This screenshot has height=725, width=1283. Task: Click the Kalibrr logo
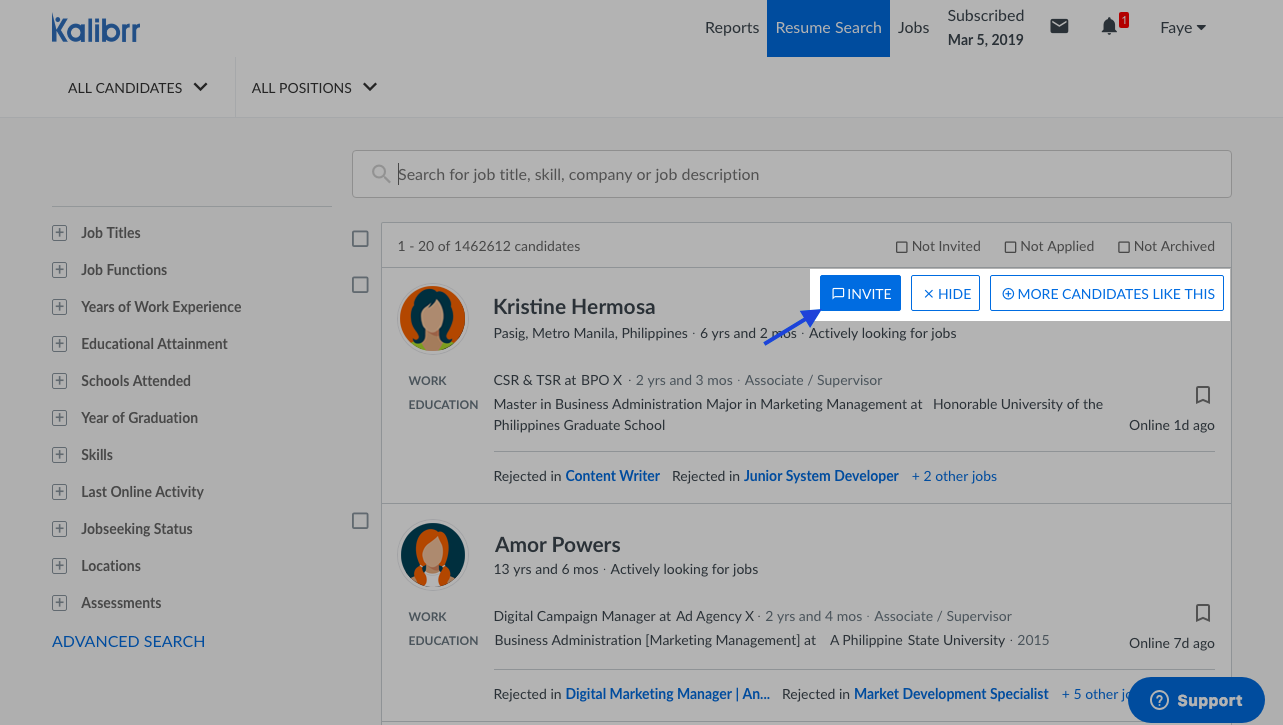(x=96, y=28)
